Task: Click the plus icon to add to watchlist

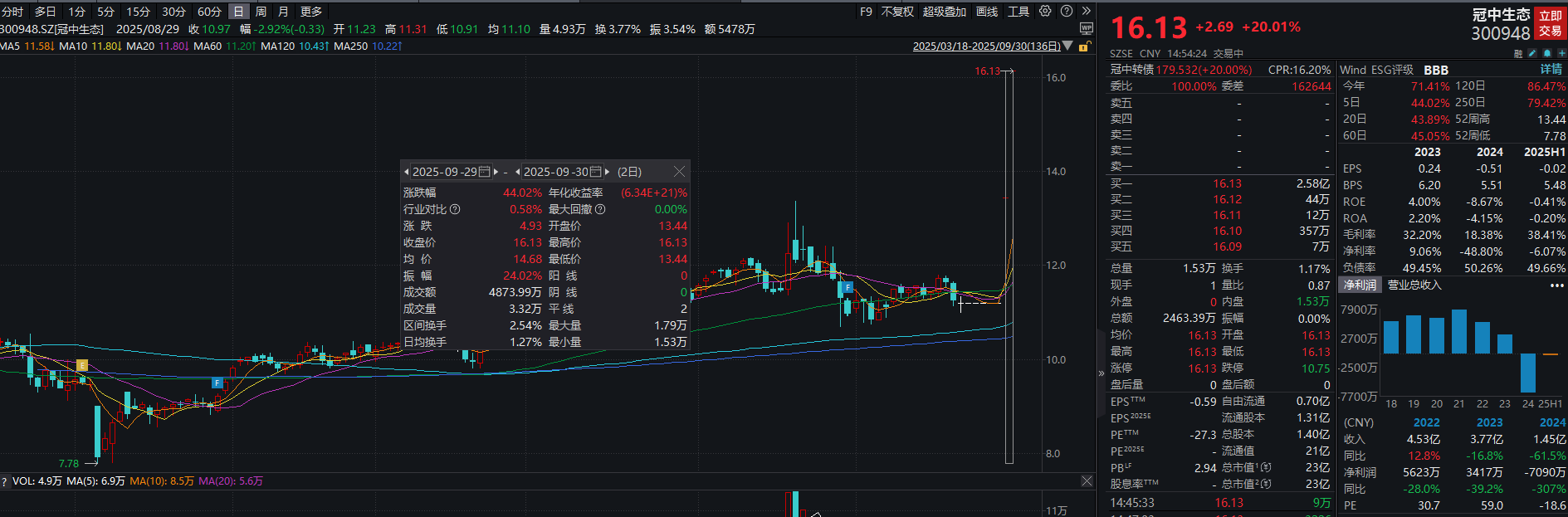Action: [x=1561, y=53]
